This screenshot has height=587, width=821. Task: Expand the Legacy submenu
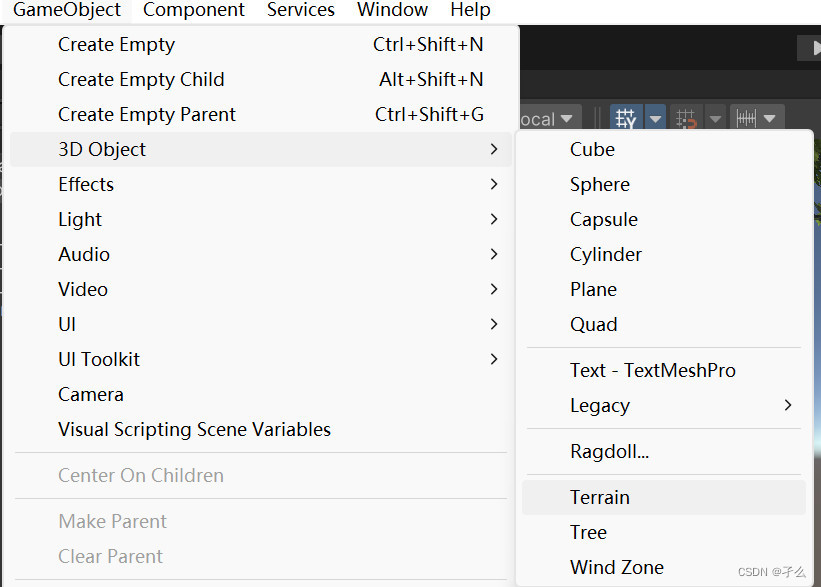tap(663, 406)
